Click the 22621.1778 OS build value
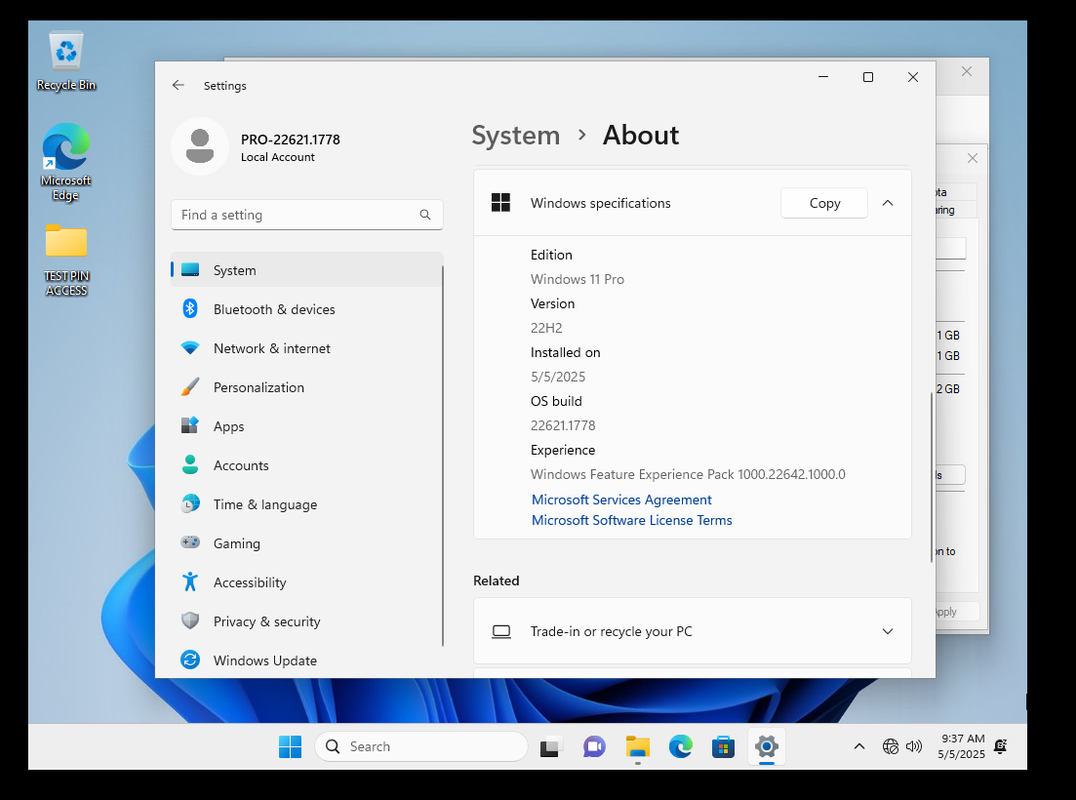The width and height of the screenshot is (1076, 800). (x=563, y=425)
